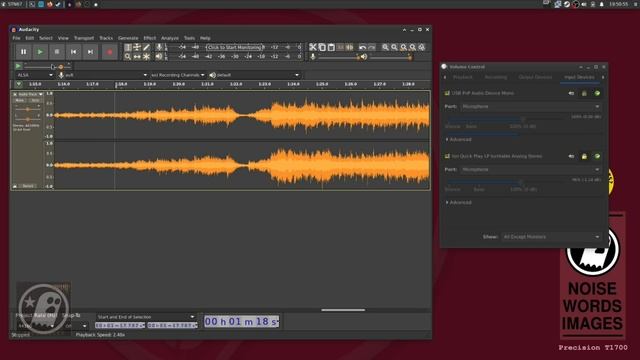Select the Multi-Tool asterisk
Image resolution: width=640 pixels, height=360 pixels.
[x=147, y=57]
